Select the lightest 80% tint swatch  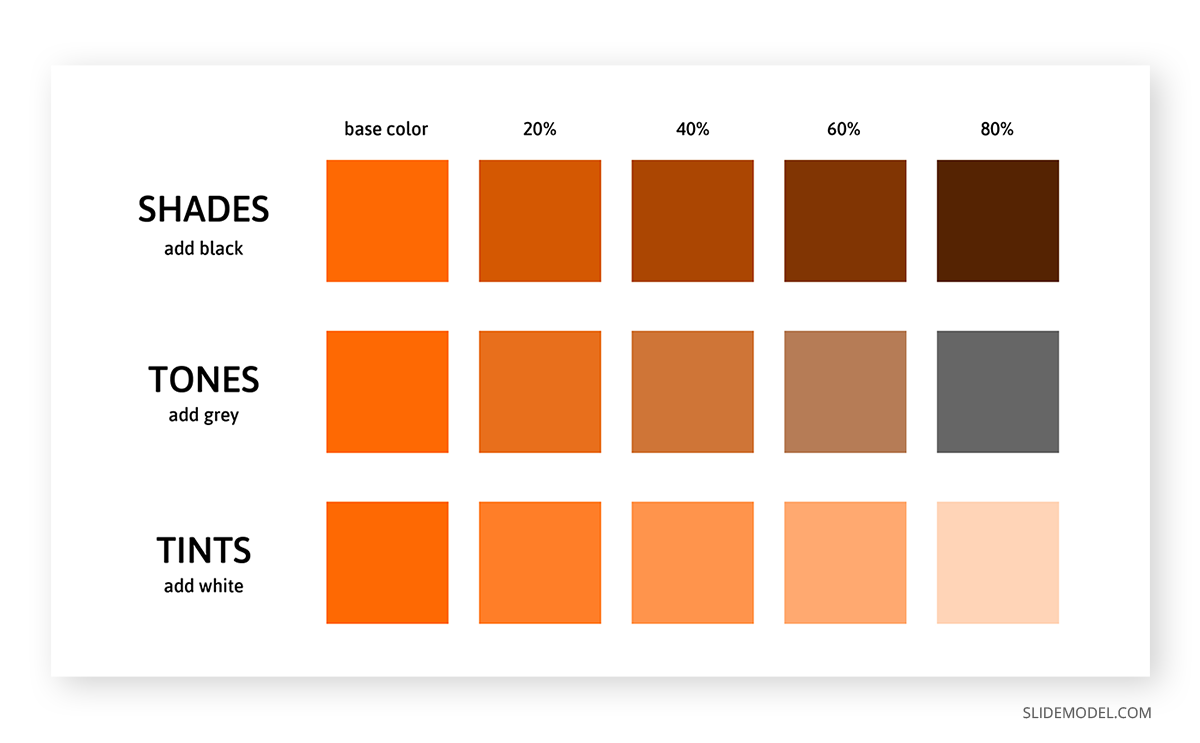pos(998,563)
